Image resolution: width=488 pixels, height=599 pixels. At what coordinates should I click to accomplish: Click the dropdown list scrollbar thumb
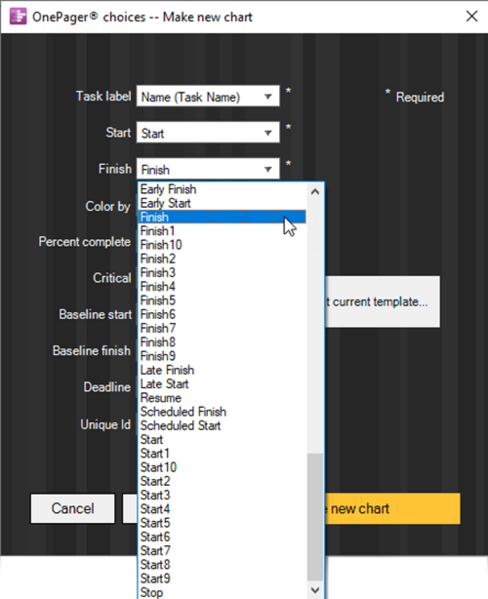coord(315,517)
